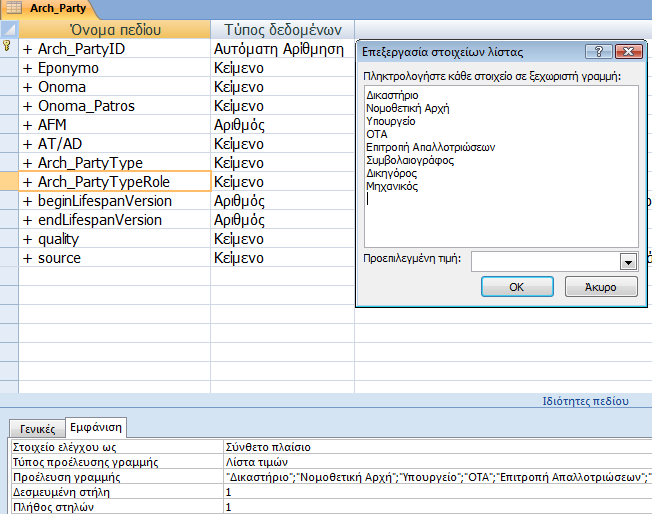Click the Λίστα τιμών row source type value
The image size is (652, 514).
tap(437, 462)
